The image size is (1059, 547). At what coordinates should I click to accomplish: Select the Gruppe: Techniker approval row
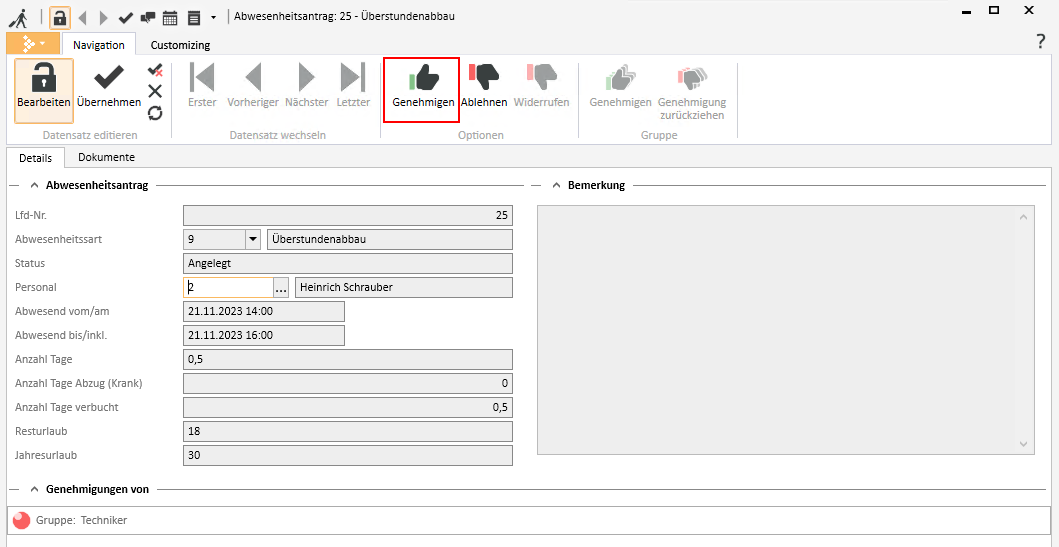click(x=529, y=520)
